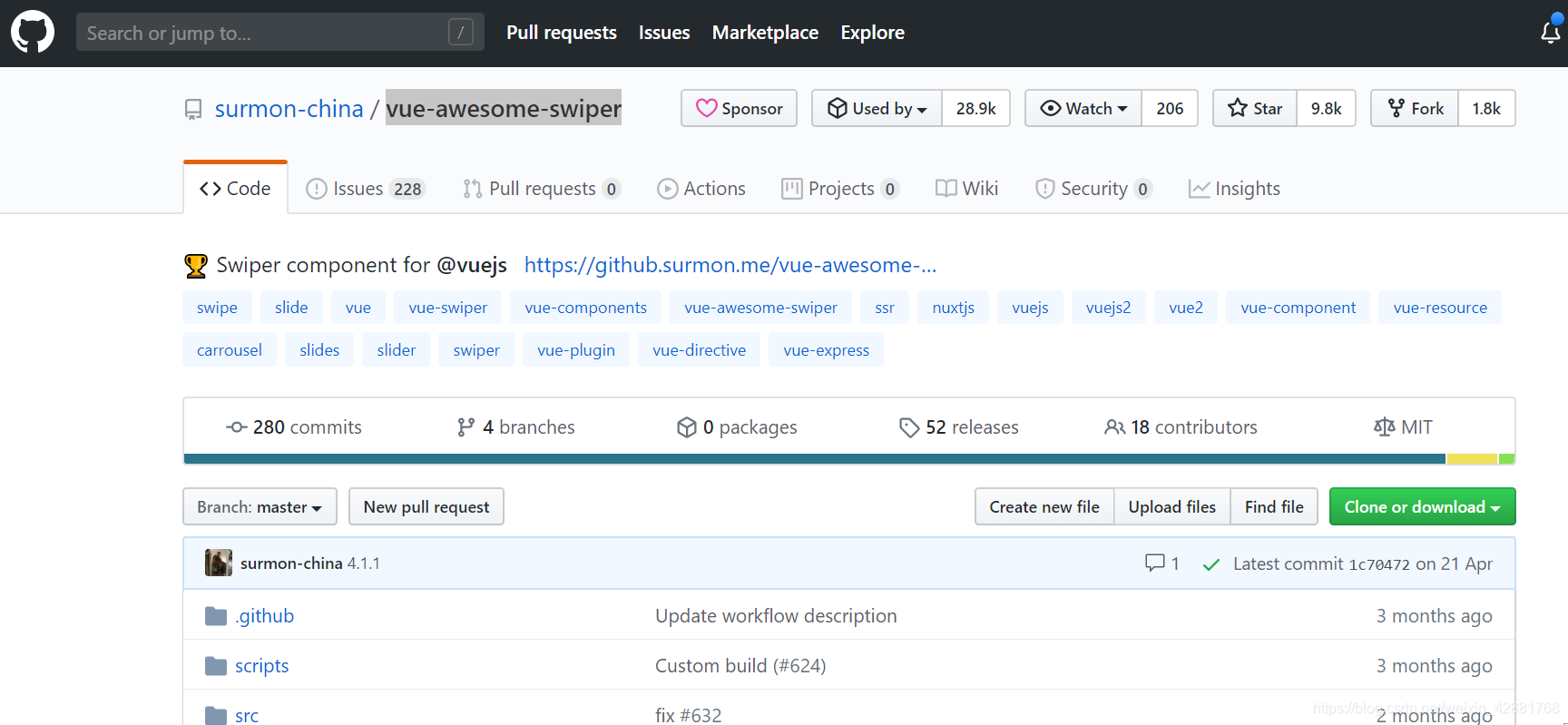Click Create new file
Screen dimensions: 1568x725
1044,506
